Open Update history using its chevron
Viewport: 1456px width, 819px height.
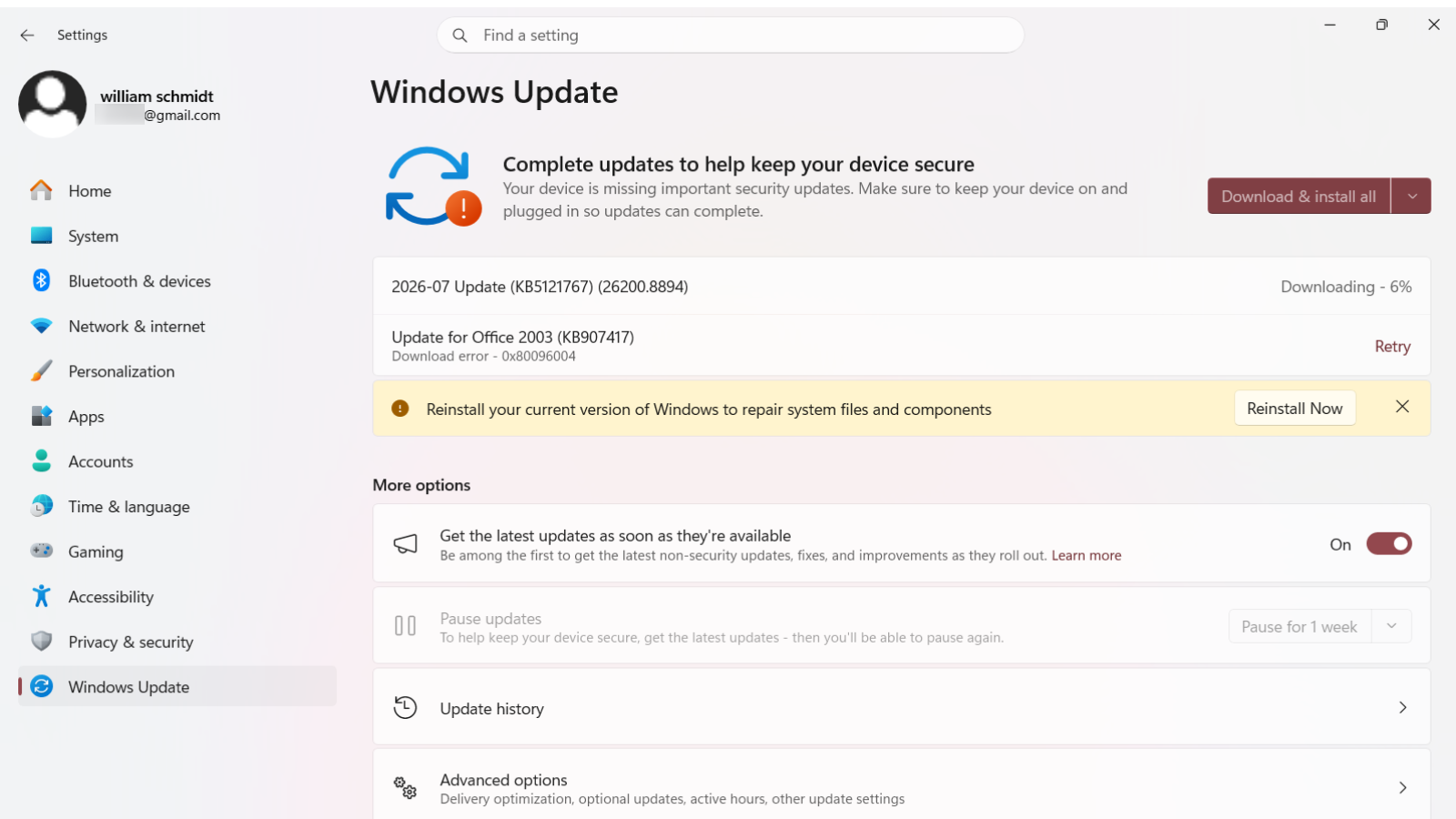1402,707
